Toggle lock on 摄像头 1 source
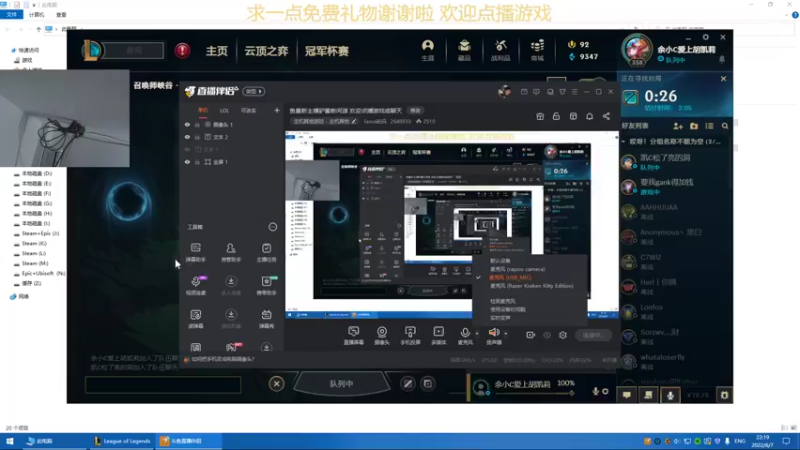Viewport: 800px width, 450px height. 197,124
